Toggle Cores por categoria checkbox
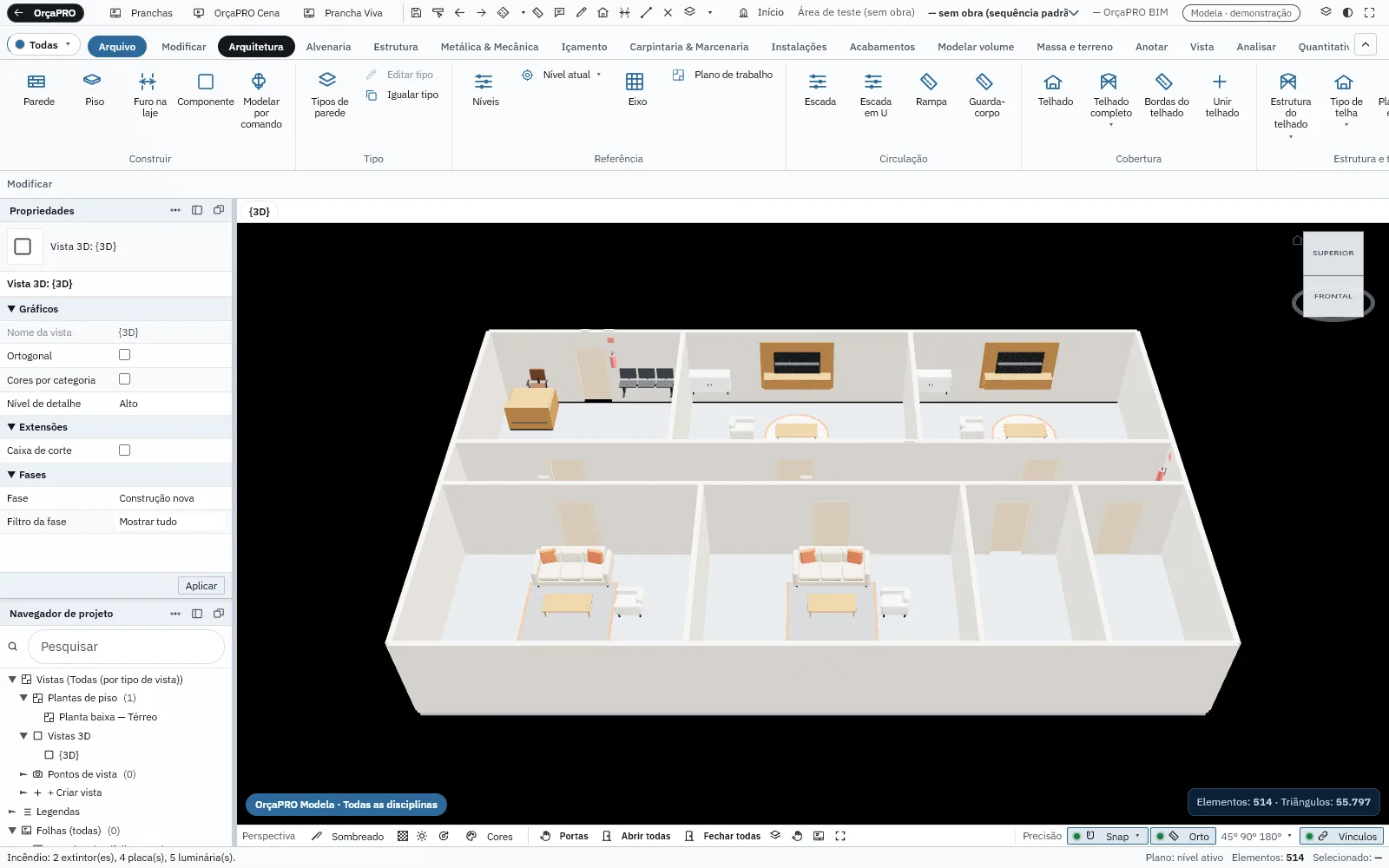1389x868 pixels. [125, 379]
